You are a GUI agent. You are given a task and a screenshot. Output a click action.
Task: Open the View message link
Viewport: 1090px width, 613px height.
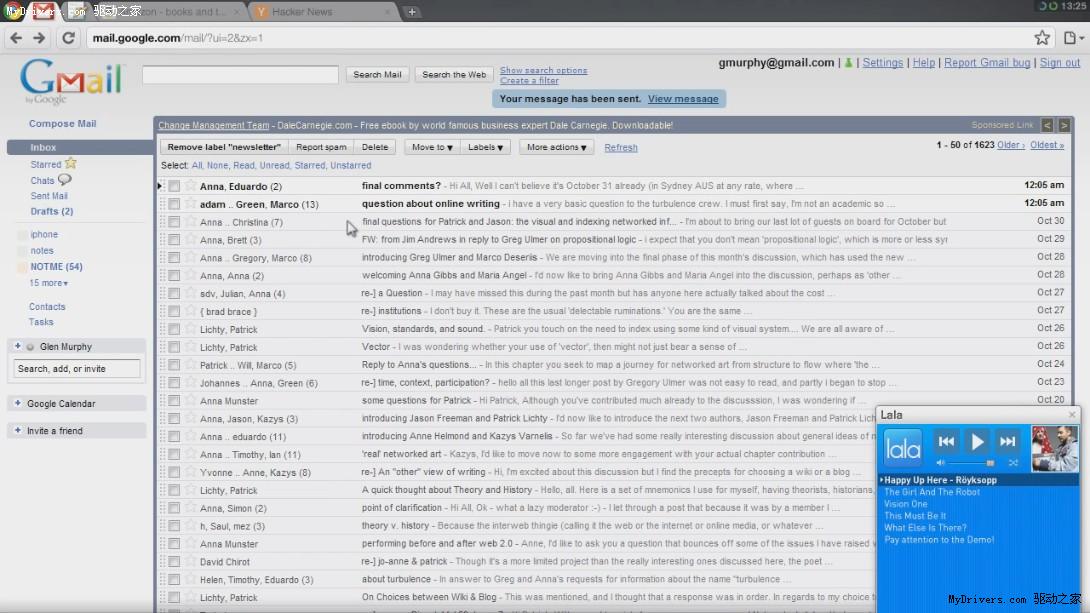pyautogui.click(x=683, y=99)
